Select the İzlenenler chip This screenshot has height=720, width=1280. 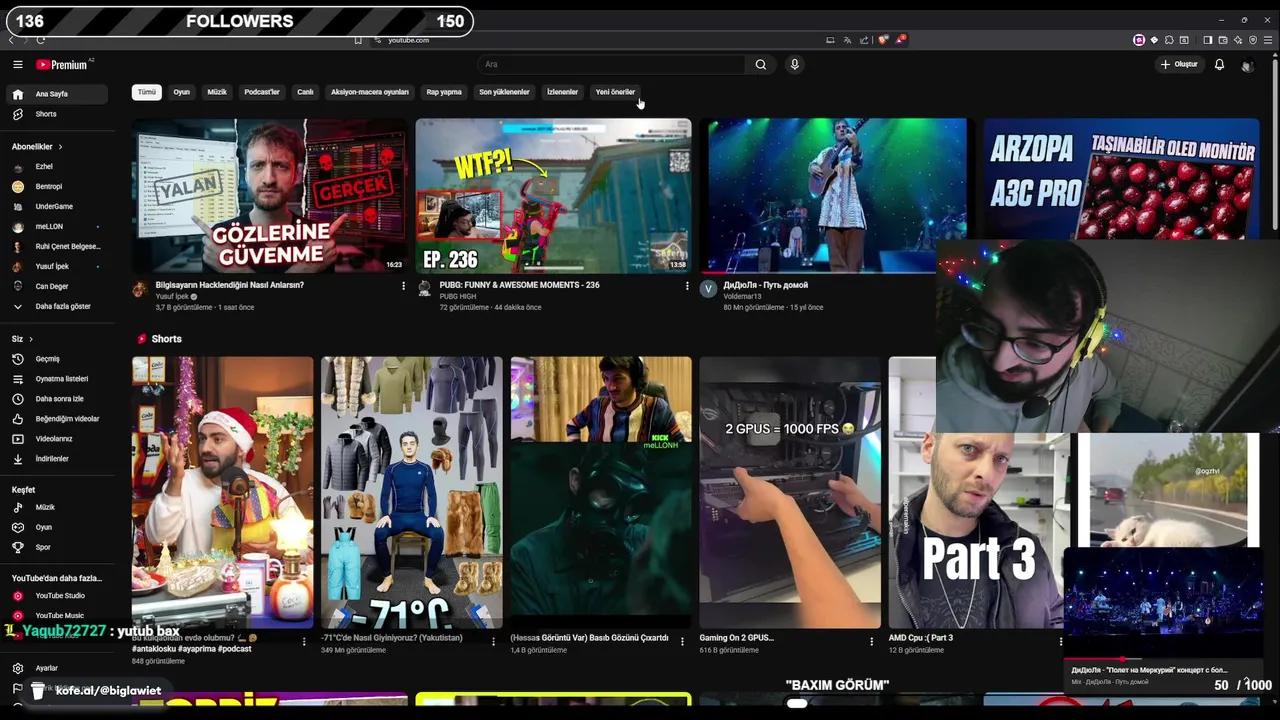562,92
